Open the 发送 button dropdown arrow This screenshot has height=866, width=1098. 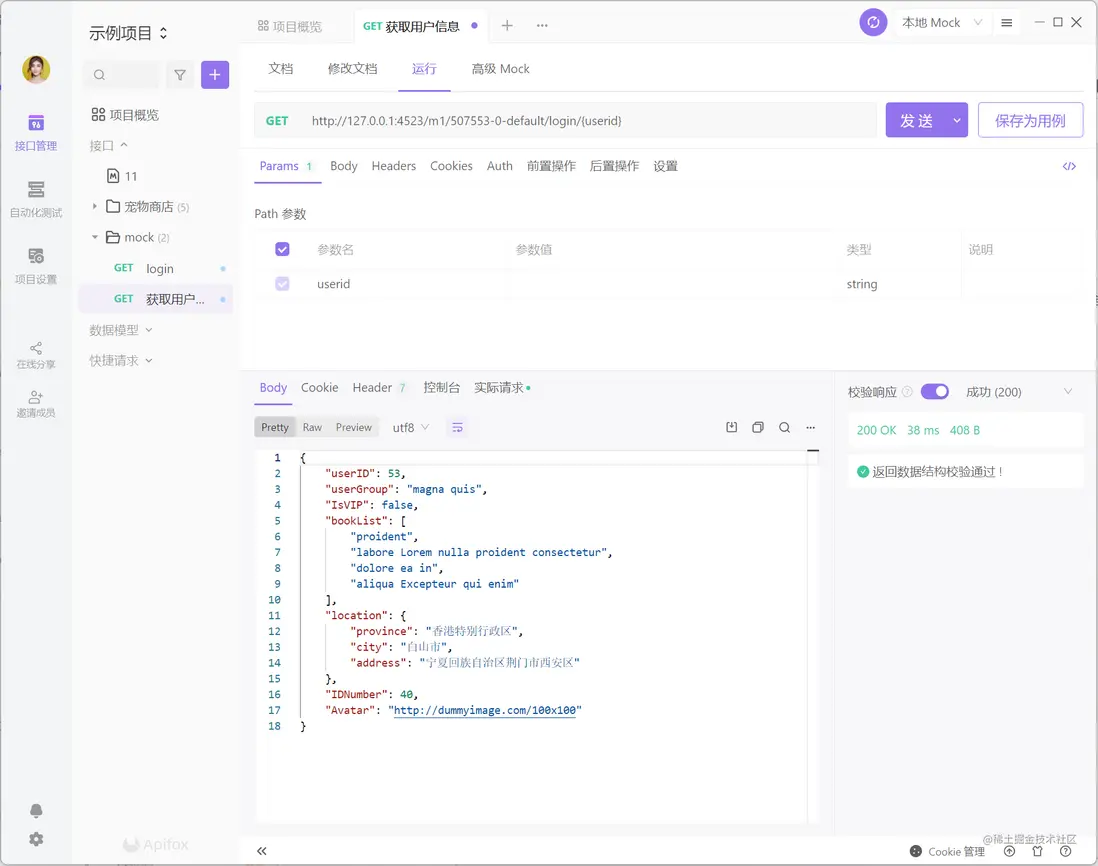click(x=957, y=120)
